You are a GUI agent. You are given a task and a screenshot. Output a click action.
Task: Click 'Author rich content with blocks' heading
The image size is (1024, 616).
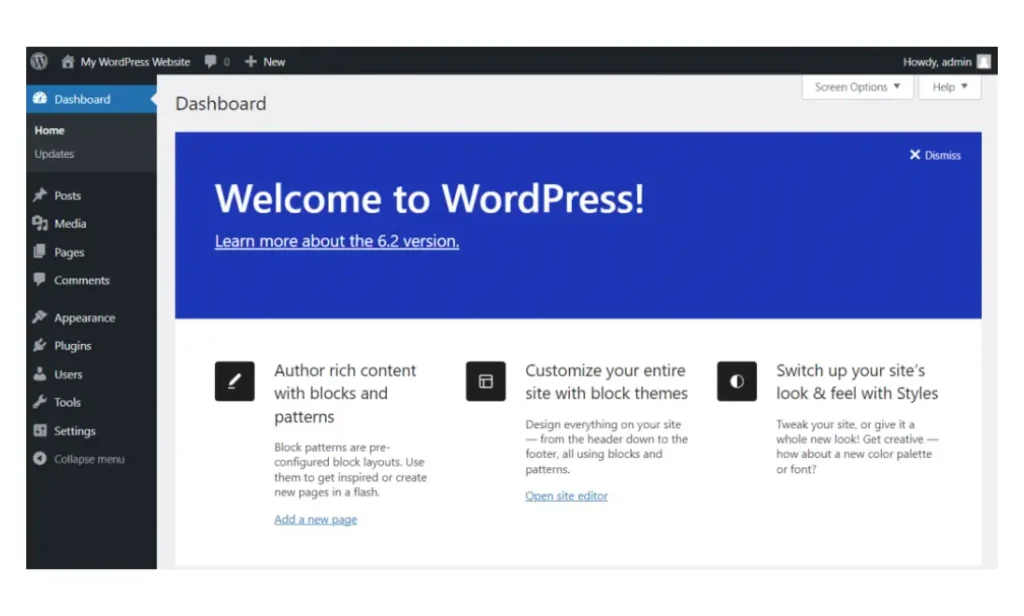pyautogui.click(x=345, y=393)
